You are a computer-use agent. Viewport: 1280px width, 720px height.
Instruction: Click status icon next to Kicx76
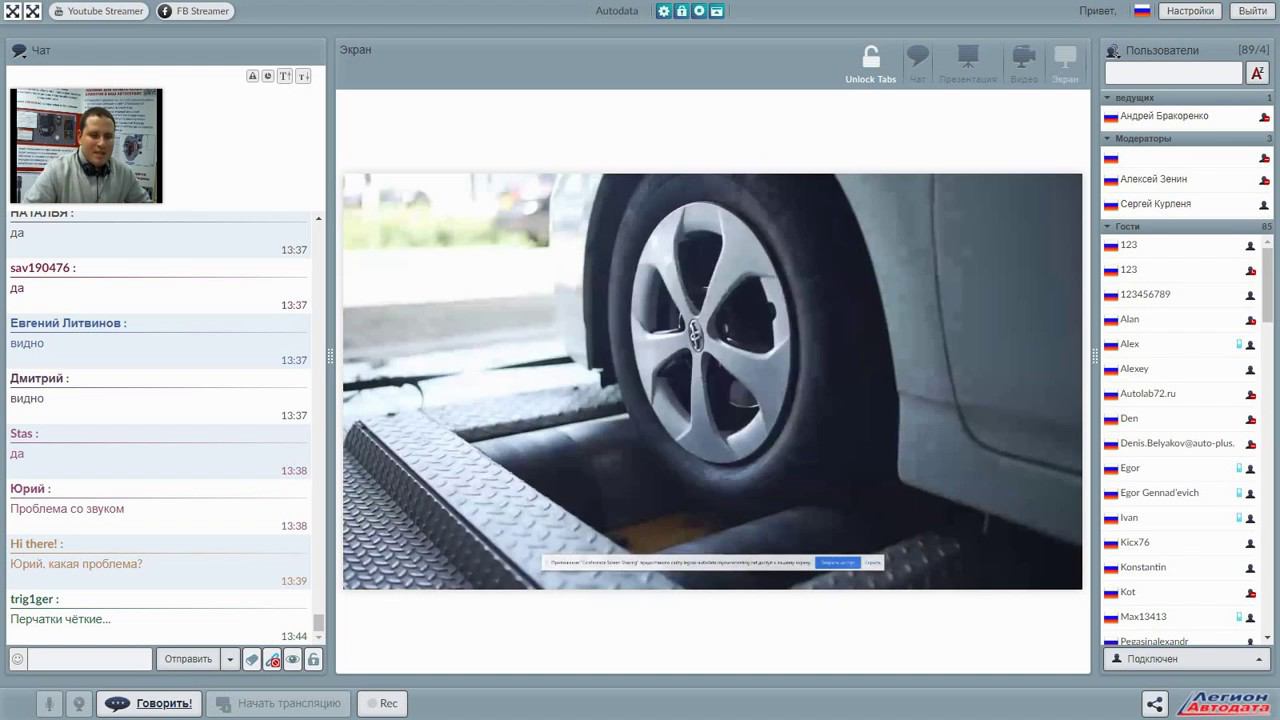coord(1250,543)
